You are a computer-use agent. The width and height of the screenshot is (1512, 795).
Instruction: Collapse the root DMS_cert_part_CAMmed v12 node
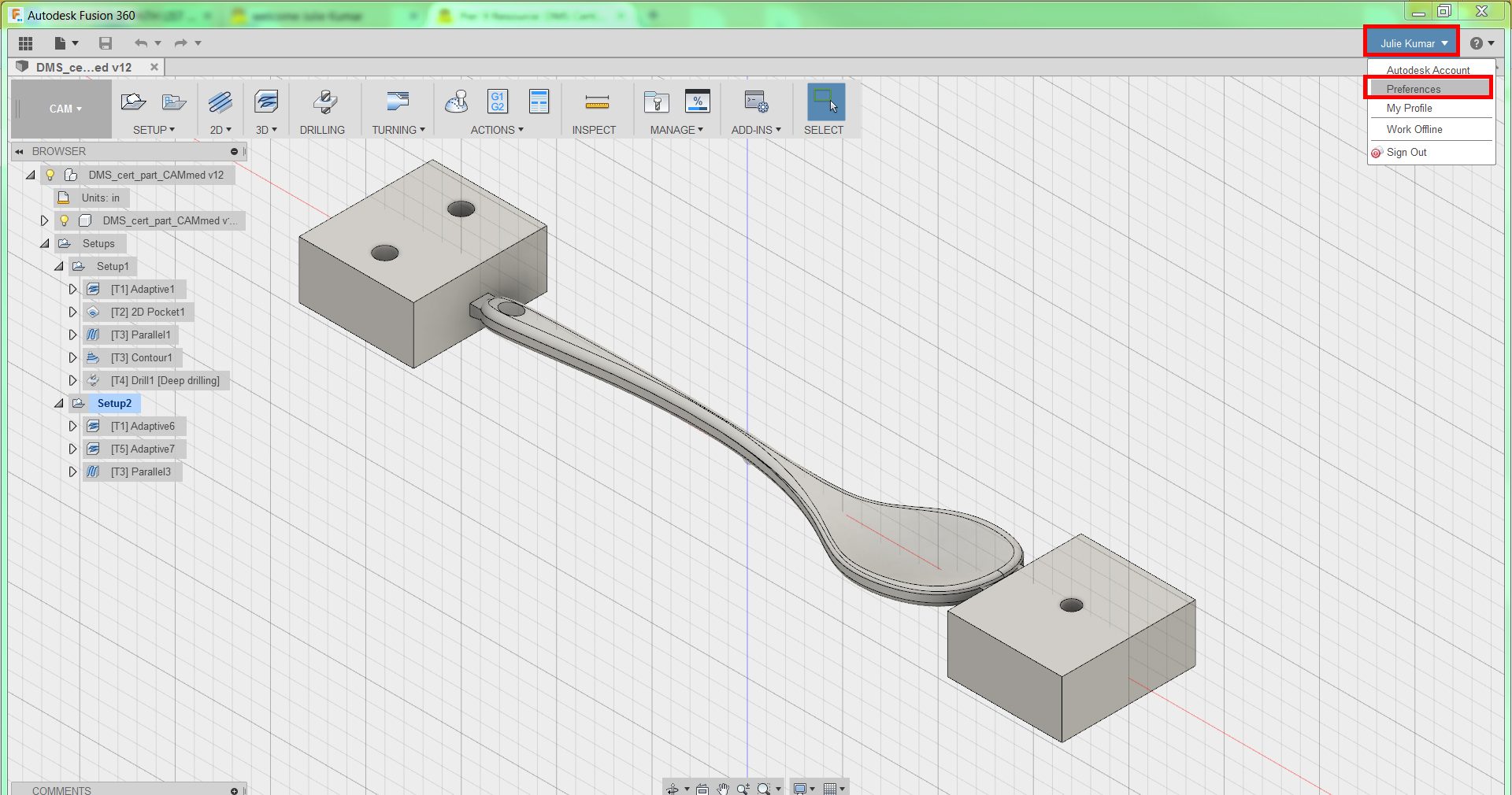[31, 175]
